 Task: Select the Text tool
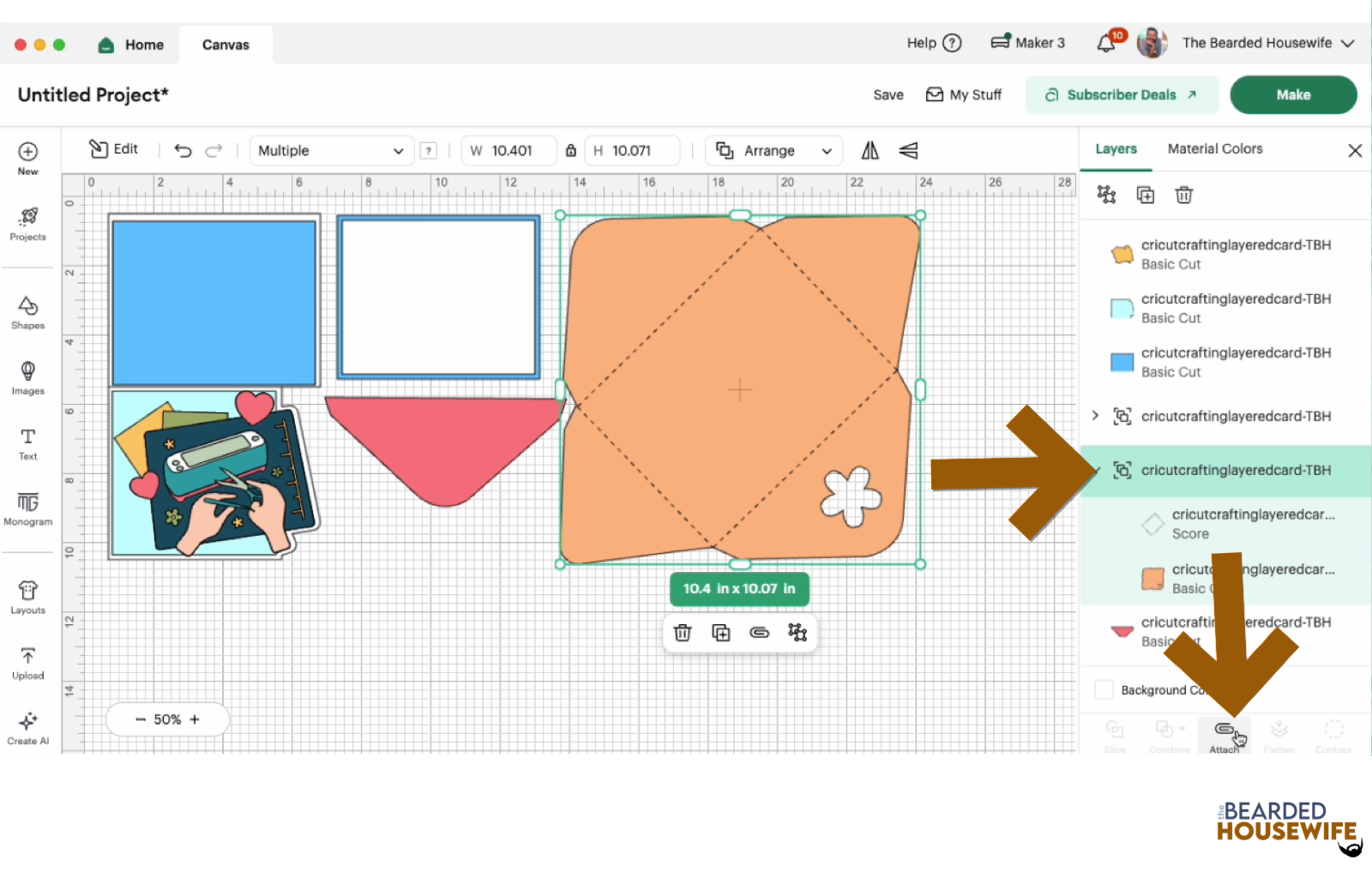click(x=27, y=442)
